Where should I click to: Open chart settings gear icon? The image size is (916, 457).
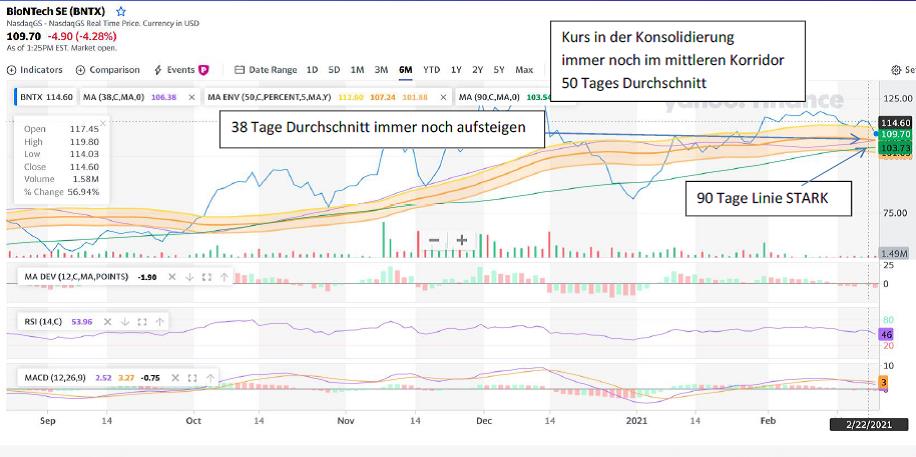point(896,70)
